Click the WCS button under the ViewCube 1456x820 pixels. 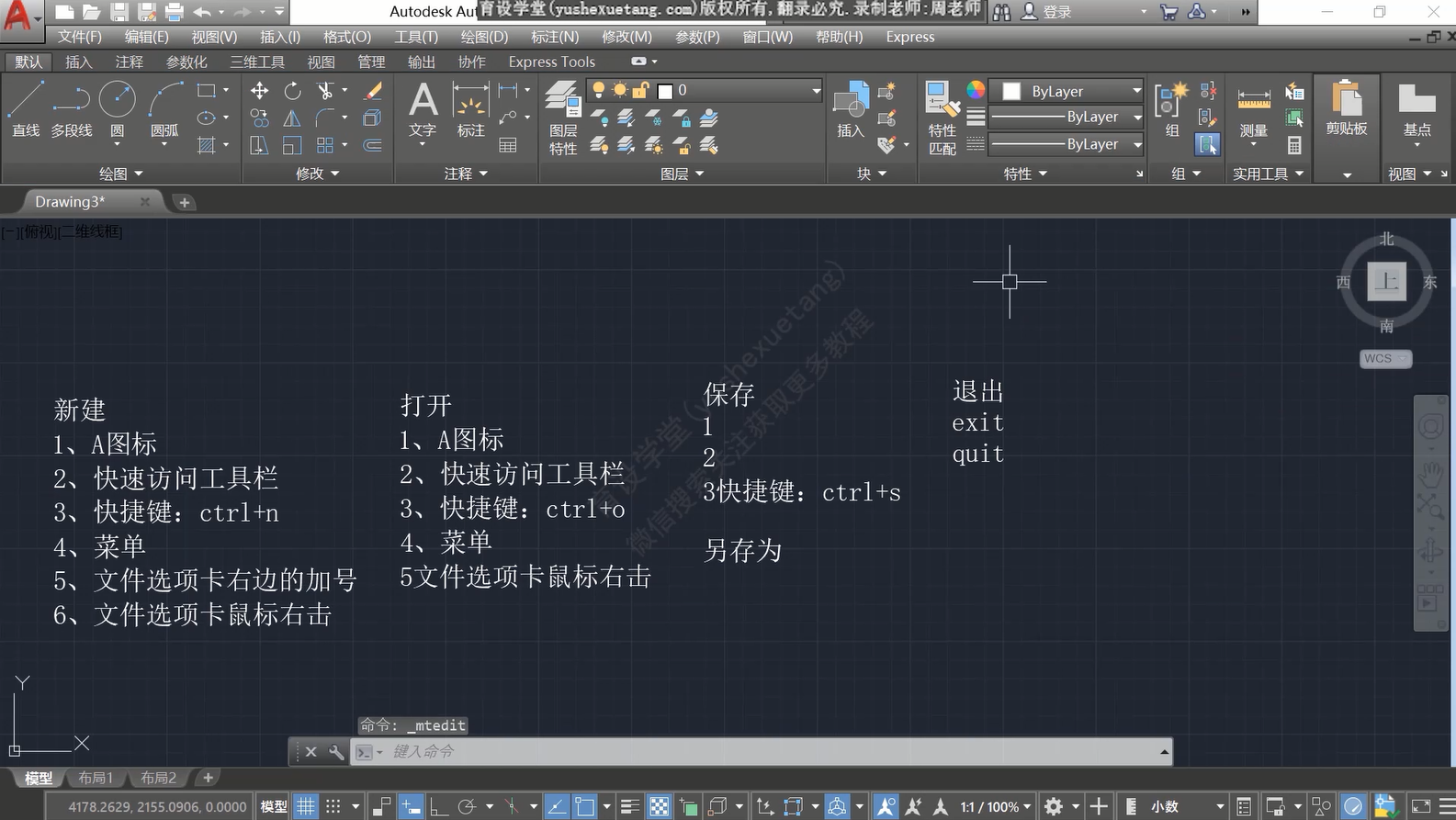[1384, 358]
